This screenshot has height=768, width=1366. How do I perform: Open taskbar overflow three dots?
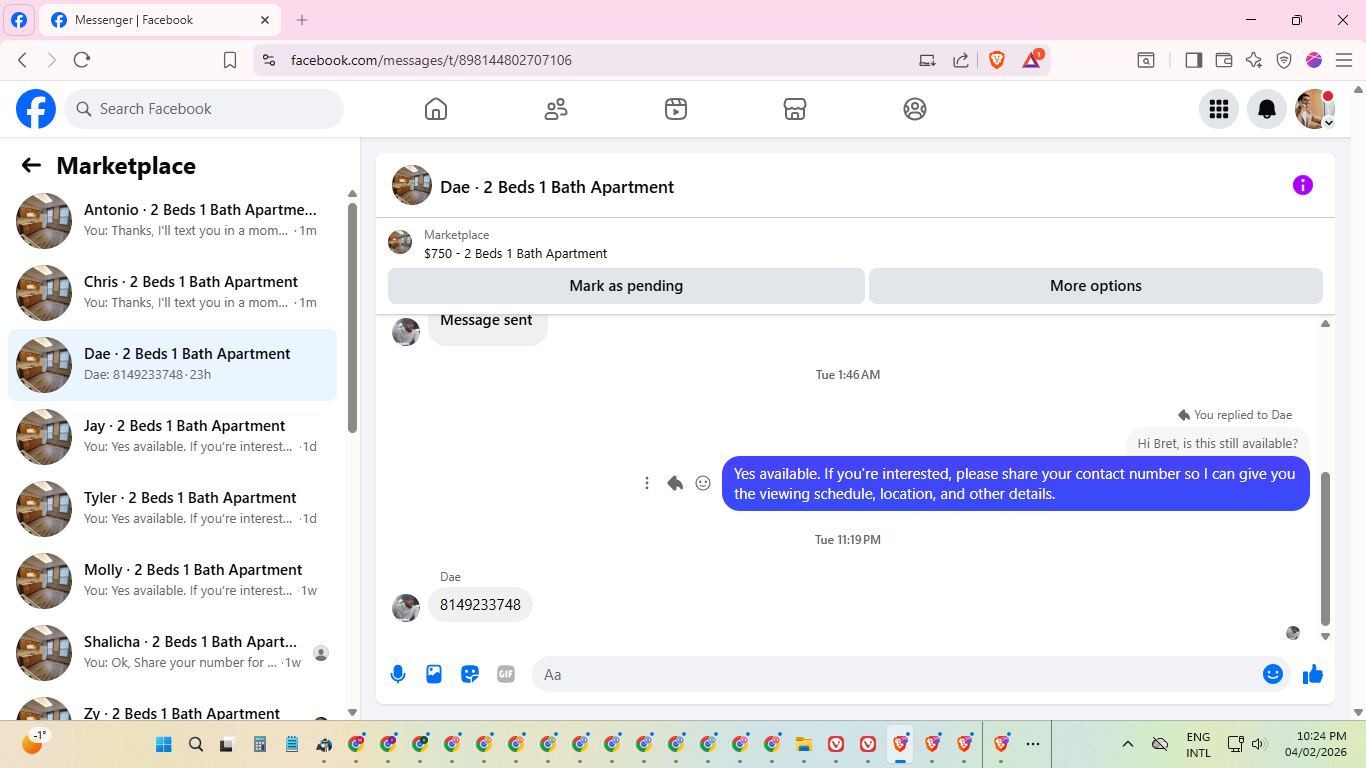tap(1033, 744)
